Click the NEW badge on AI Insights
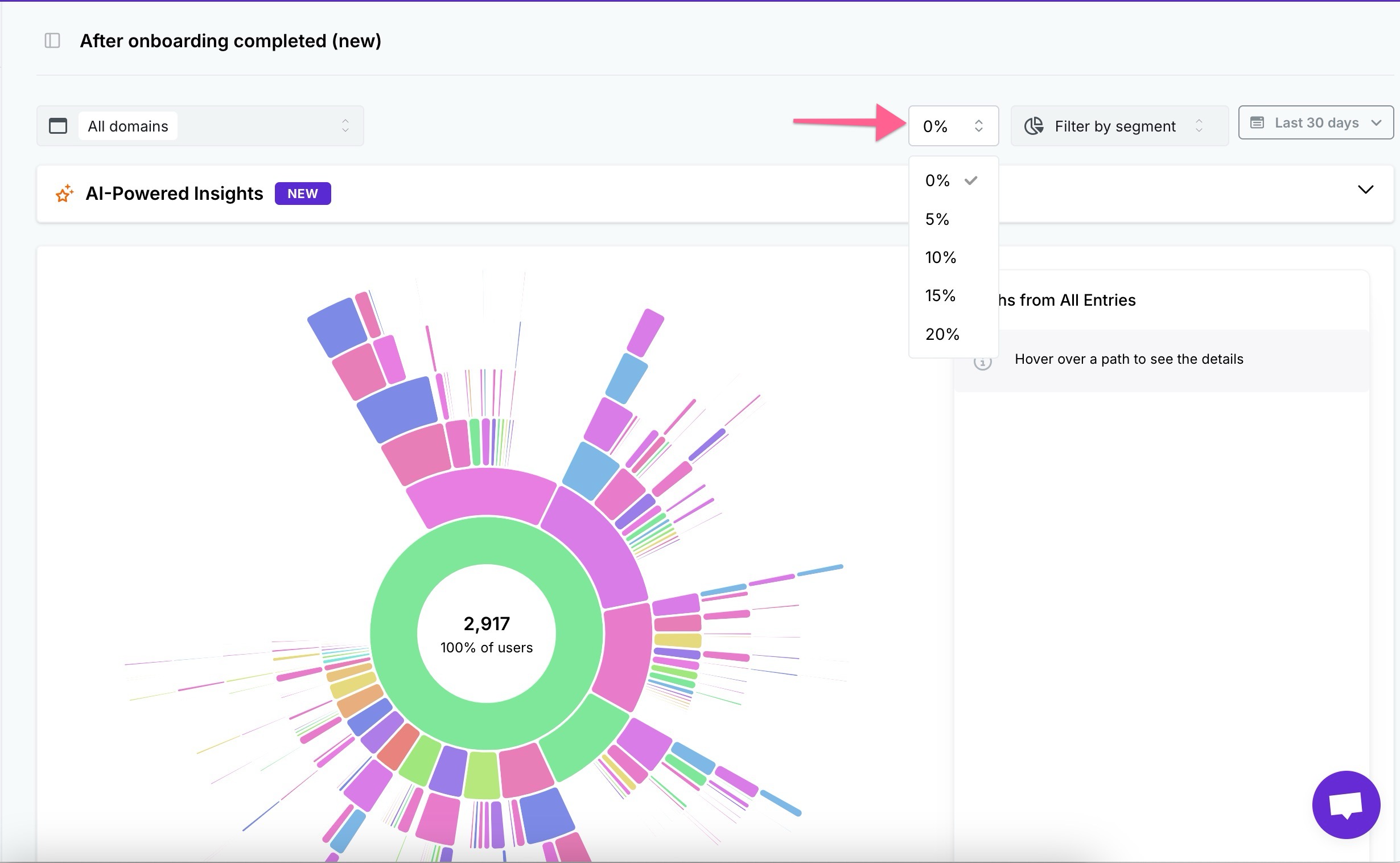The image size is (1400, 863). click(x=302, y=194)
